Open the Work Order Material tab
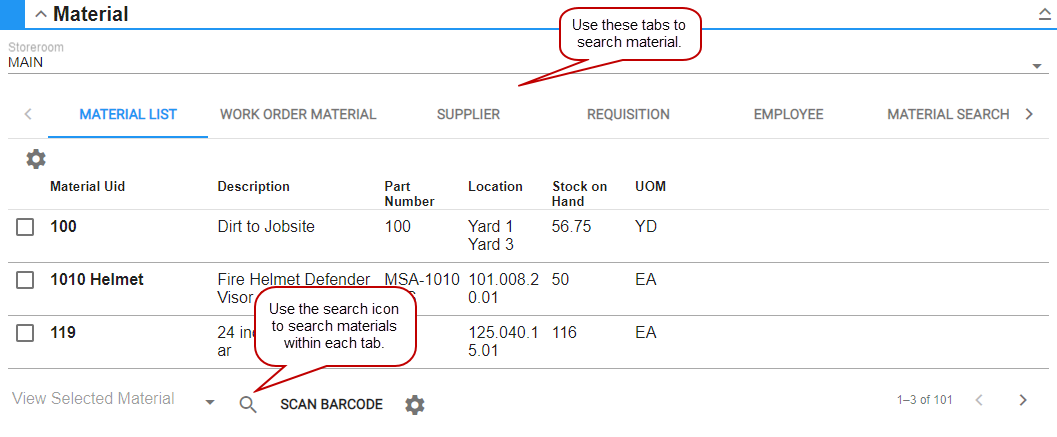The image size is (1057, 437). point(298,115)
